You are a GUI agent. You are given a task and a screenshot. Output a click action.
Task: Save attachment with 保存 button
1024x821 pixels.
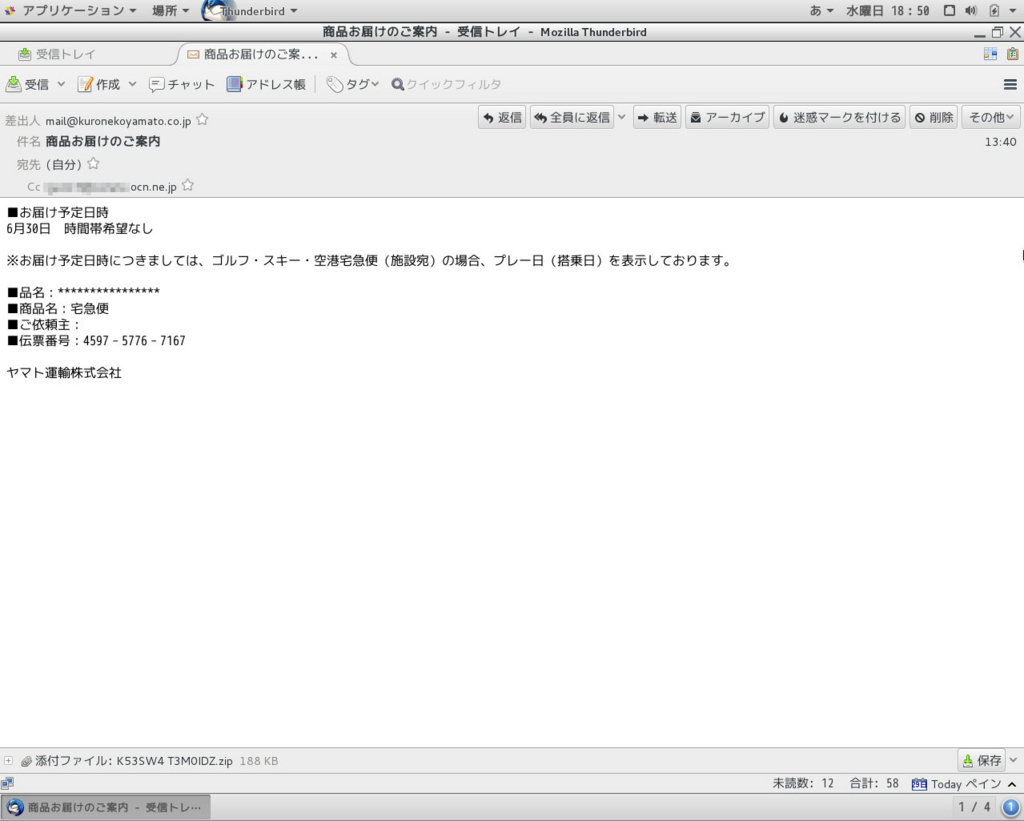click(982, 760)
